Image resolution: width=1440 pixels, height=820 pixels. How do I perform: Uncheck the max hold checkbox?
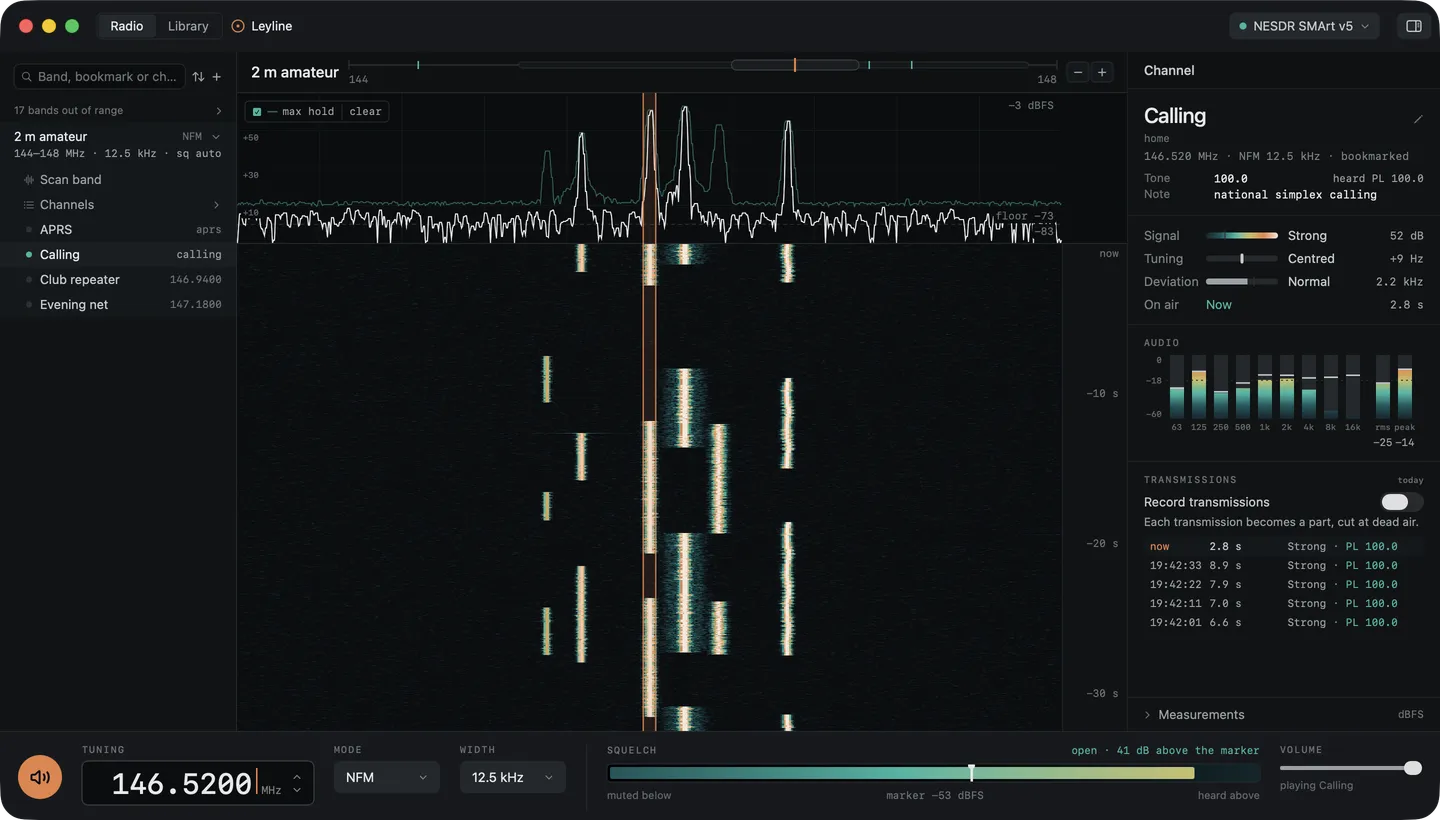coord(257,112)
